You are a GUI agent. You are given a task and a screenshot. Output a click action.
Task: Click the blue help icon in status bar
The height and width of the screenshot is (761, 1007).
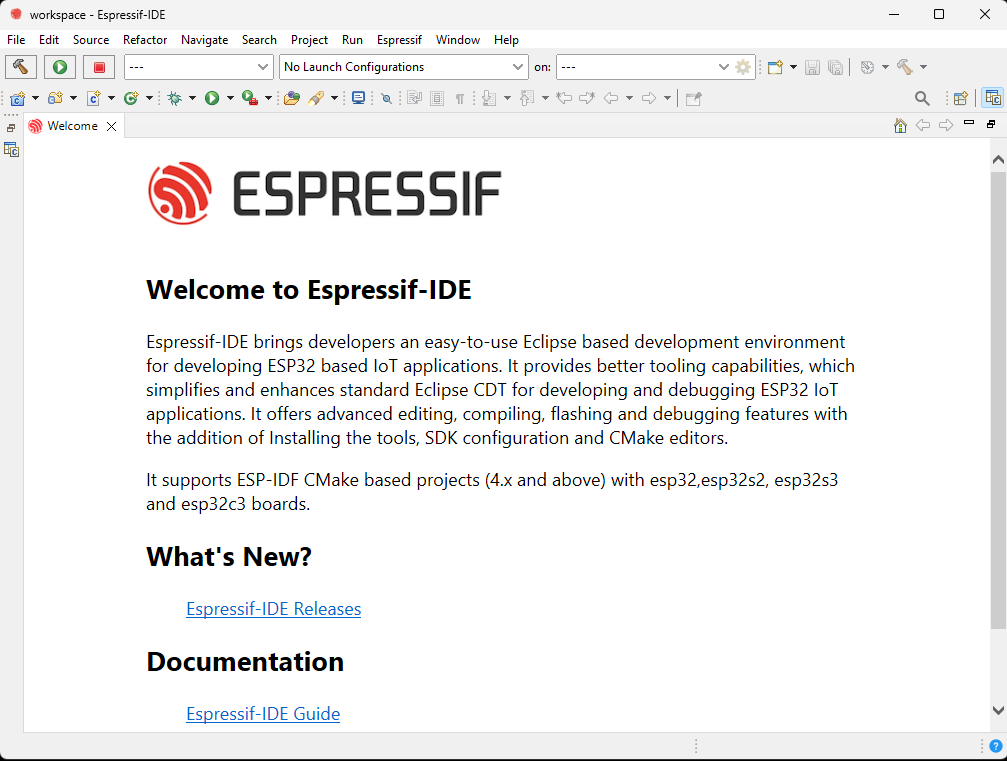coord(995,746)
